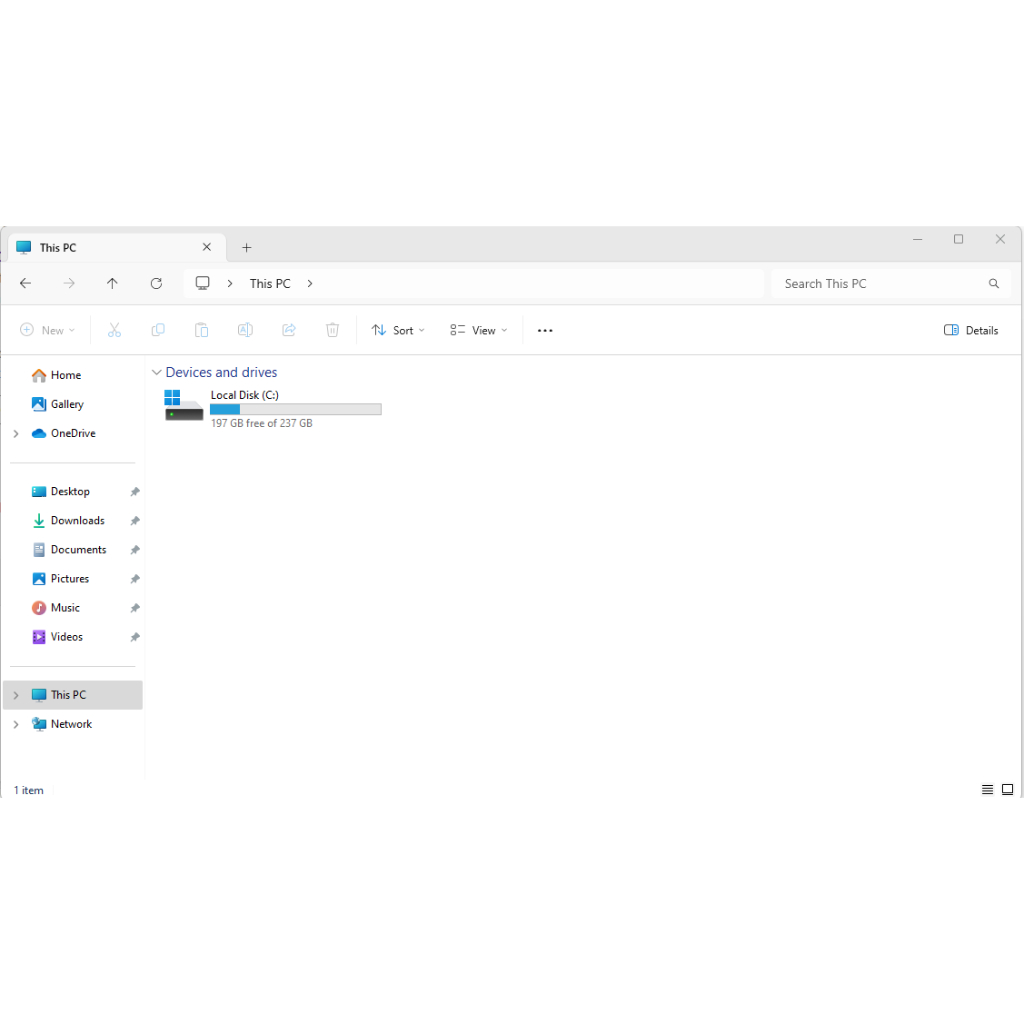Click the Copy icon in toolbar
The image size is (1024, 1024).
coord(158,330)
